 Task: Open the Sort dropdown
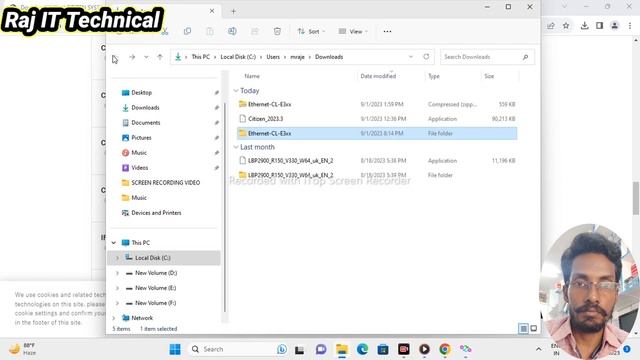(x=311, y=31)
